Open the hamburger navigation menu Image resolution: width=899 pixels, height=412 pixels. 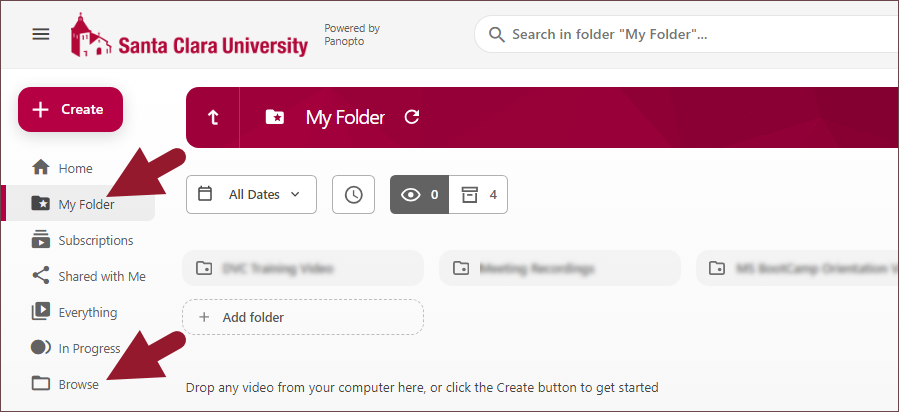41,34
